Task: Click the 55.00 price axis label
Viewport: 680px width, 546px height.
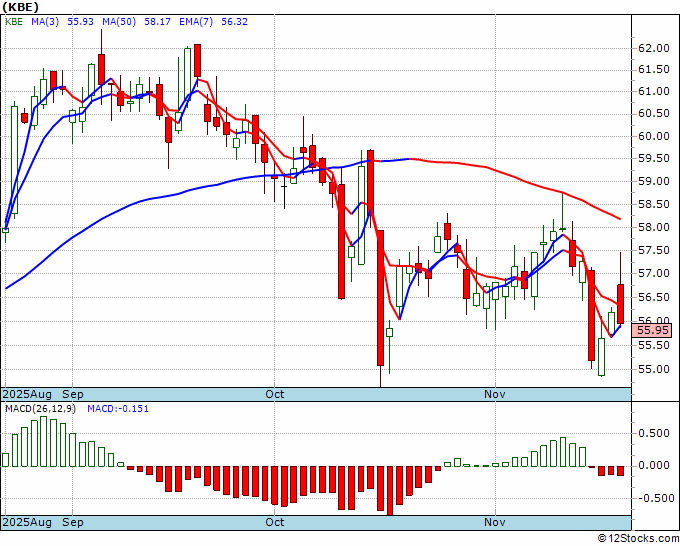Action: [x=654, y=369]
